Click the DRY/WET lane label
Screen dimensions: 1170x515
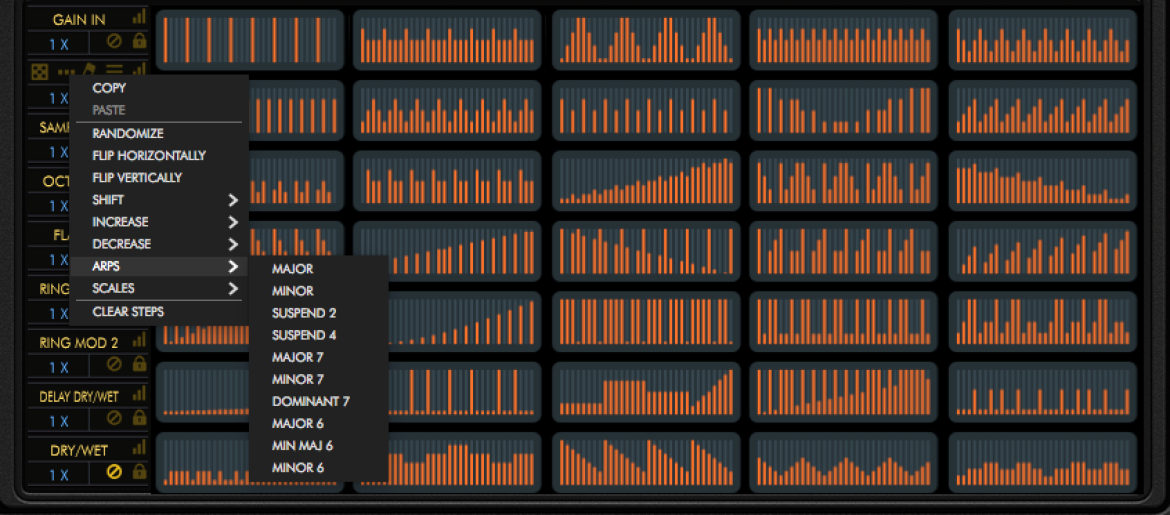(79, 451)
